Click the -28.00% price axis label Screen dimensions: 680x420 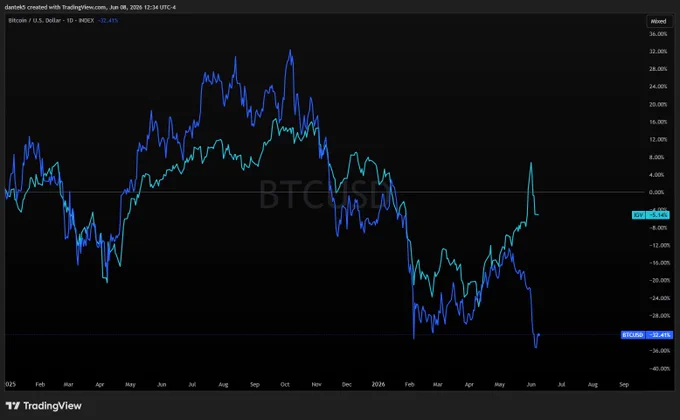click(659, 315)
